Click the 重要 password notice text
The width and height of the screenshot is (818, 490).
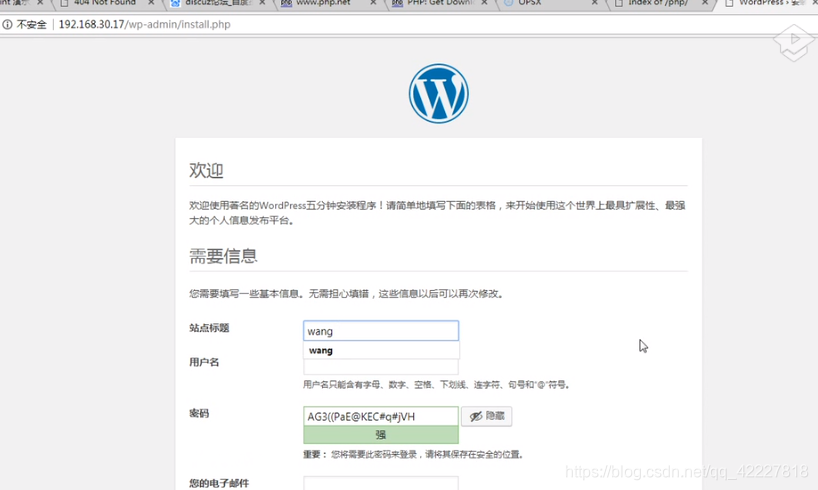click(x=414, y=455)
